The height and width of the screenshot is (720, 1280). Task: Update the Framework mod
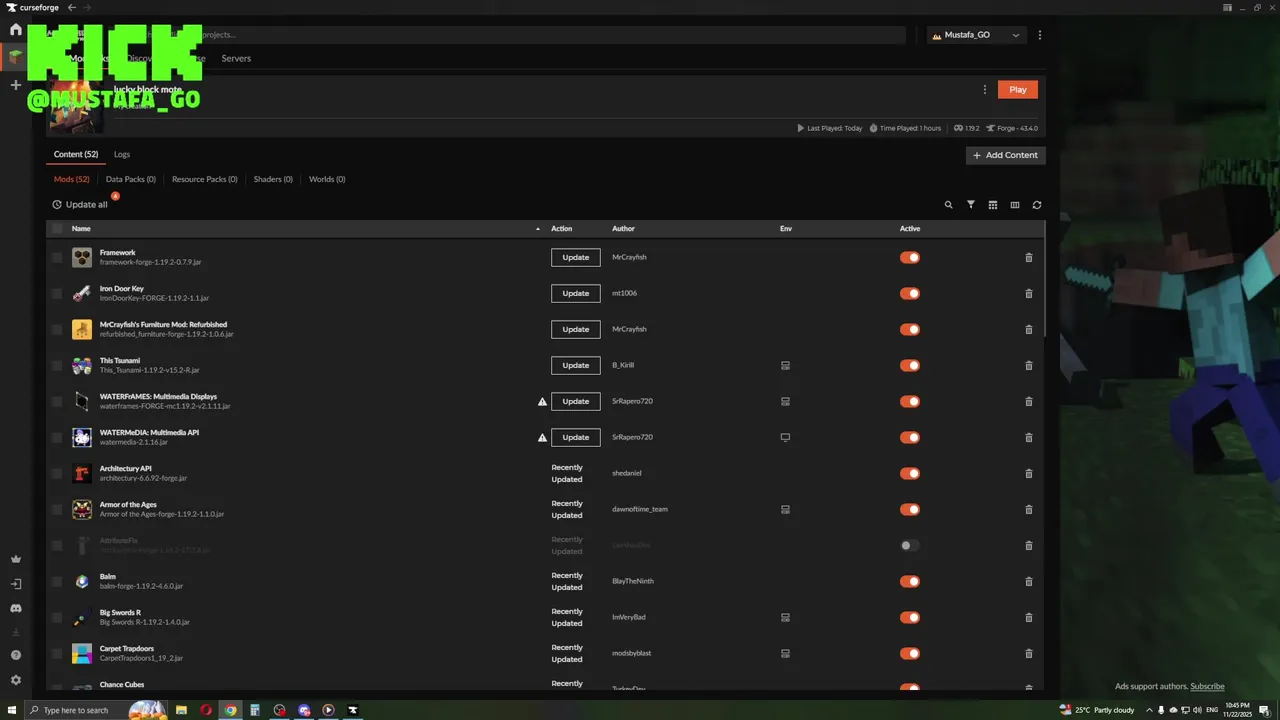576,258
